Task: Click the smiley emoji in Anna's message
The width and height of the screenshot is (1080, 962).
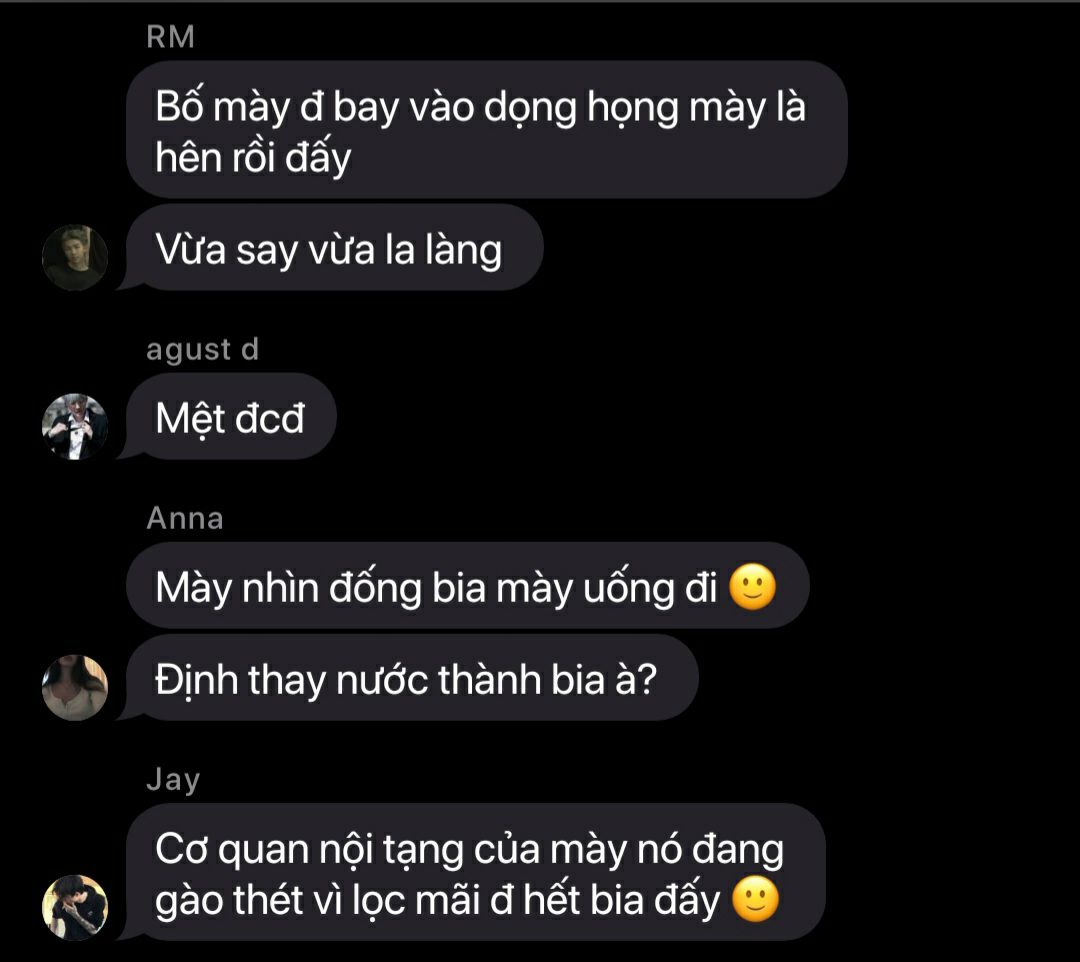Action: click(x=752, y=587)
